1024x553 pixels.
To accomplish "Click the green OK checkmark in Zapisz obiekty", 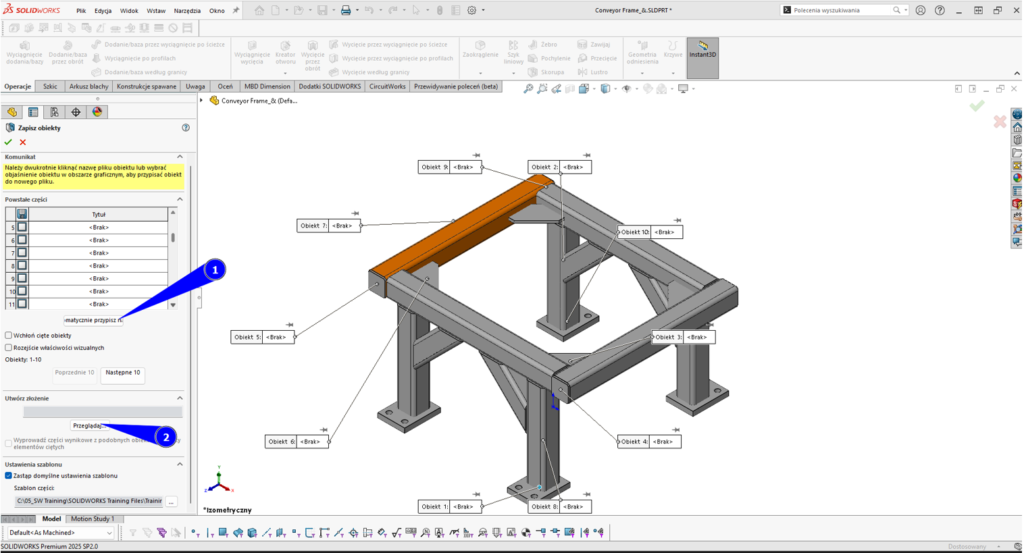I will coord(8,142).
